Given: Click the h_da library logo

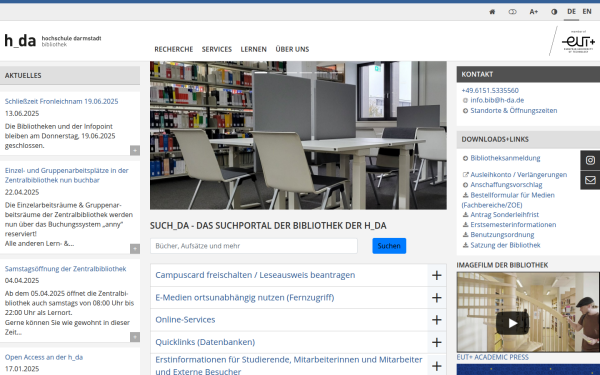Looking at the screenshot, I should [x=53, y=41].
